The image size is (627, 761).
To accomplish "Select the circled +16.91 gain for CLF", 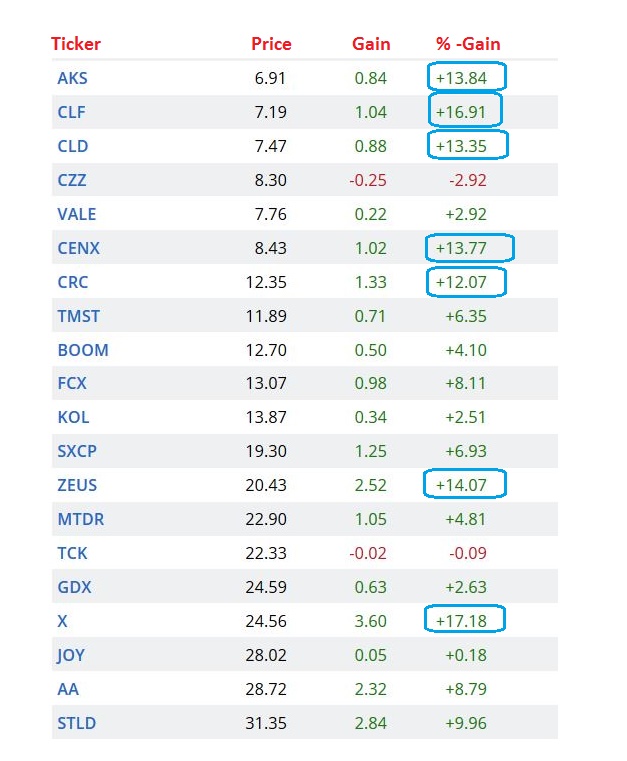I will point(465,112).
